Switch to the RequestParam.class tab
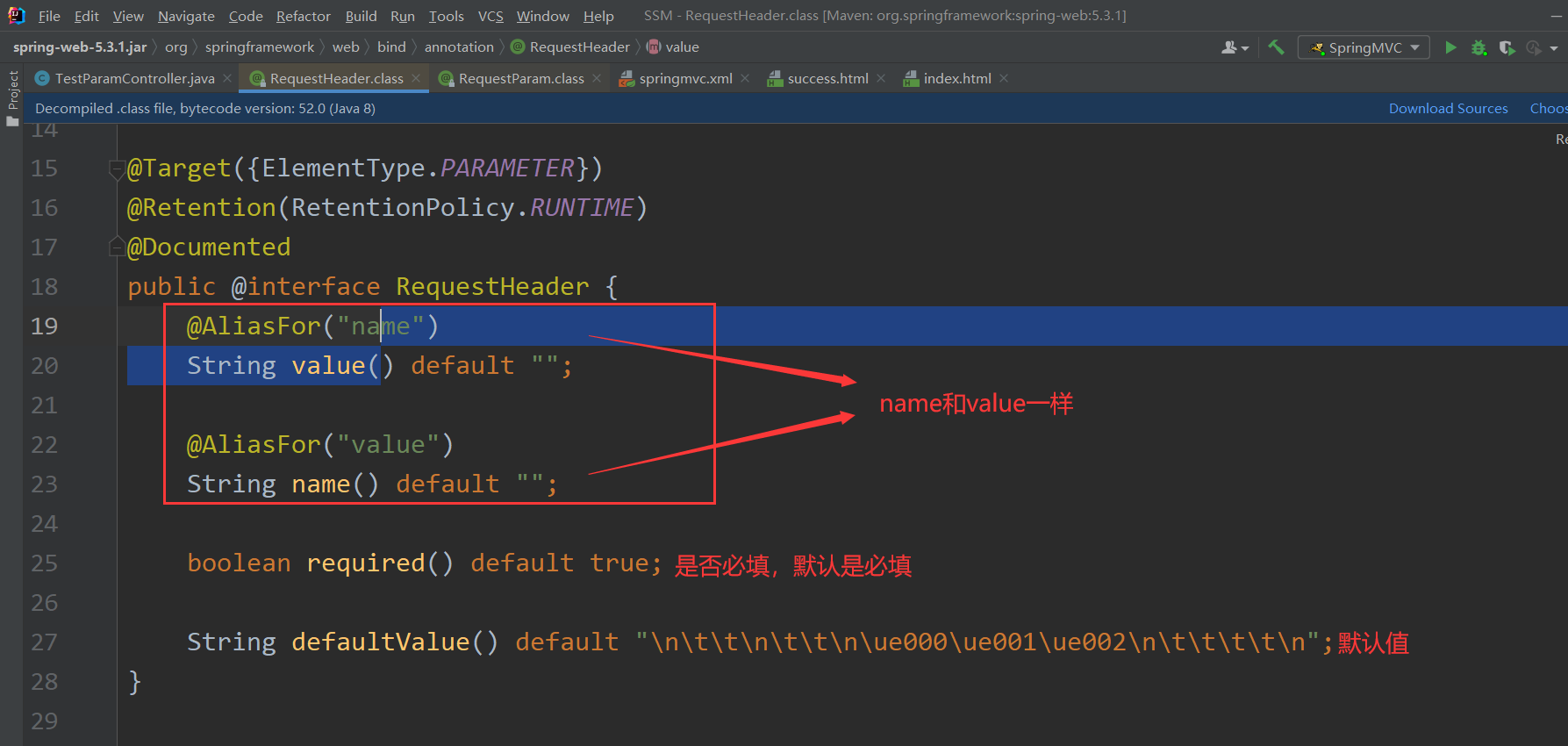 coord(521,78)
